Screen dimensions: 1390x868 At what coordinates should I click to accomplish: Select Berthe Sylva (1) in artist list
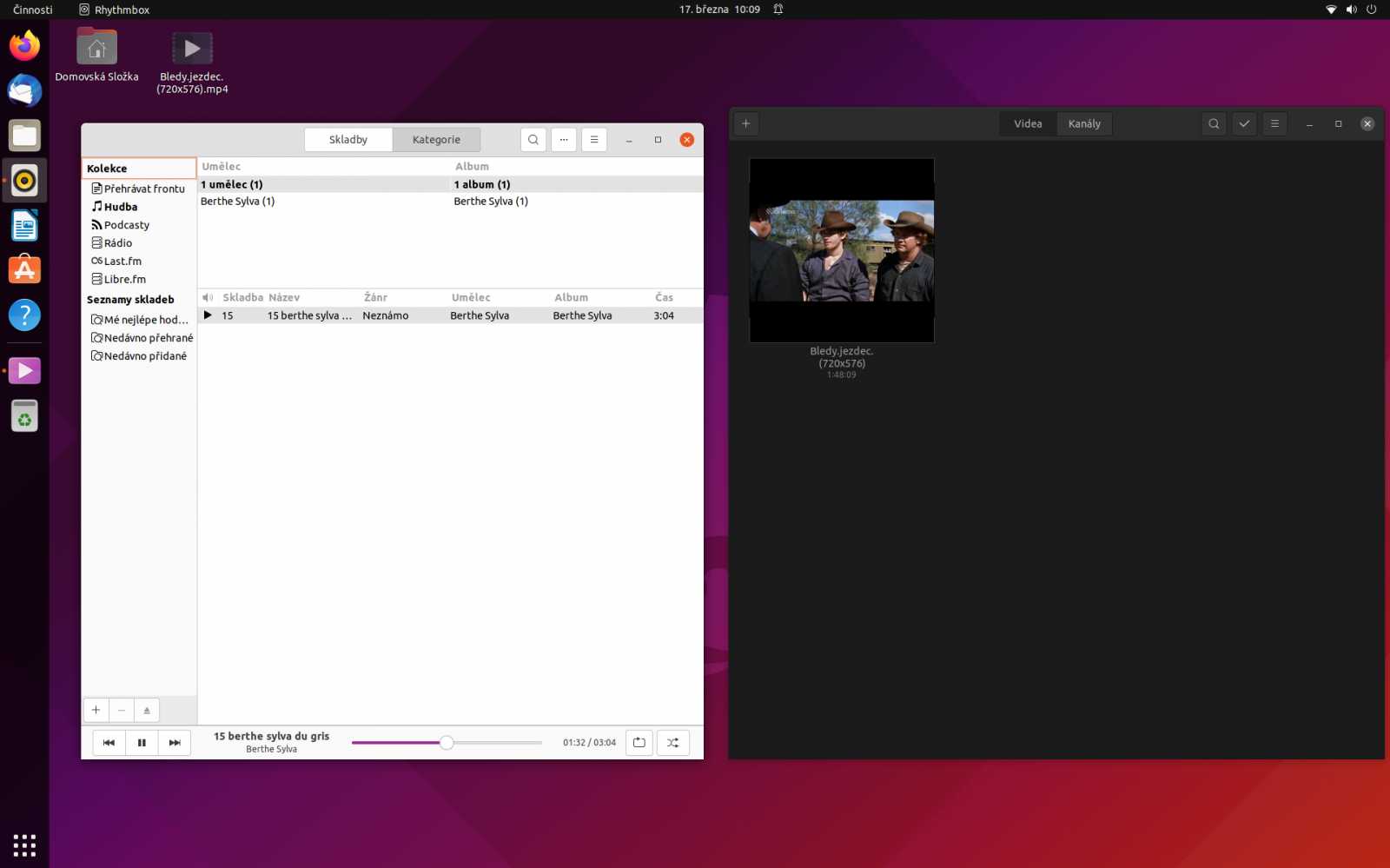[323, 202]
